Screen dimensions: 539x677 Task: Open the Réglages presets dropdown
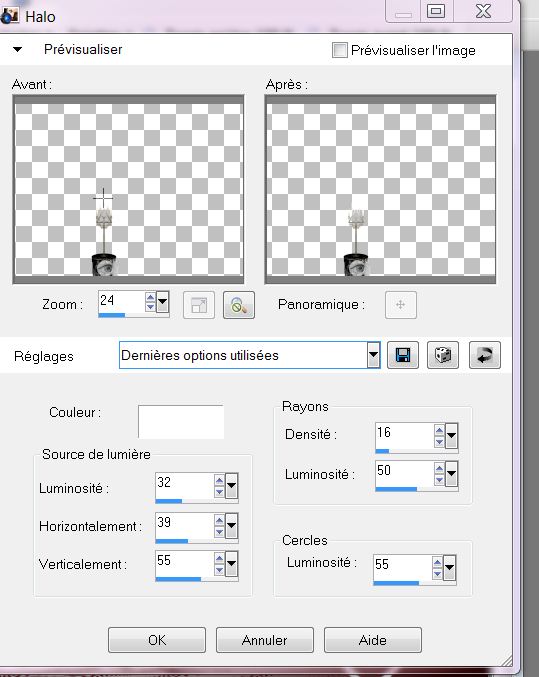374,355
